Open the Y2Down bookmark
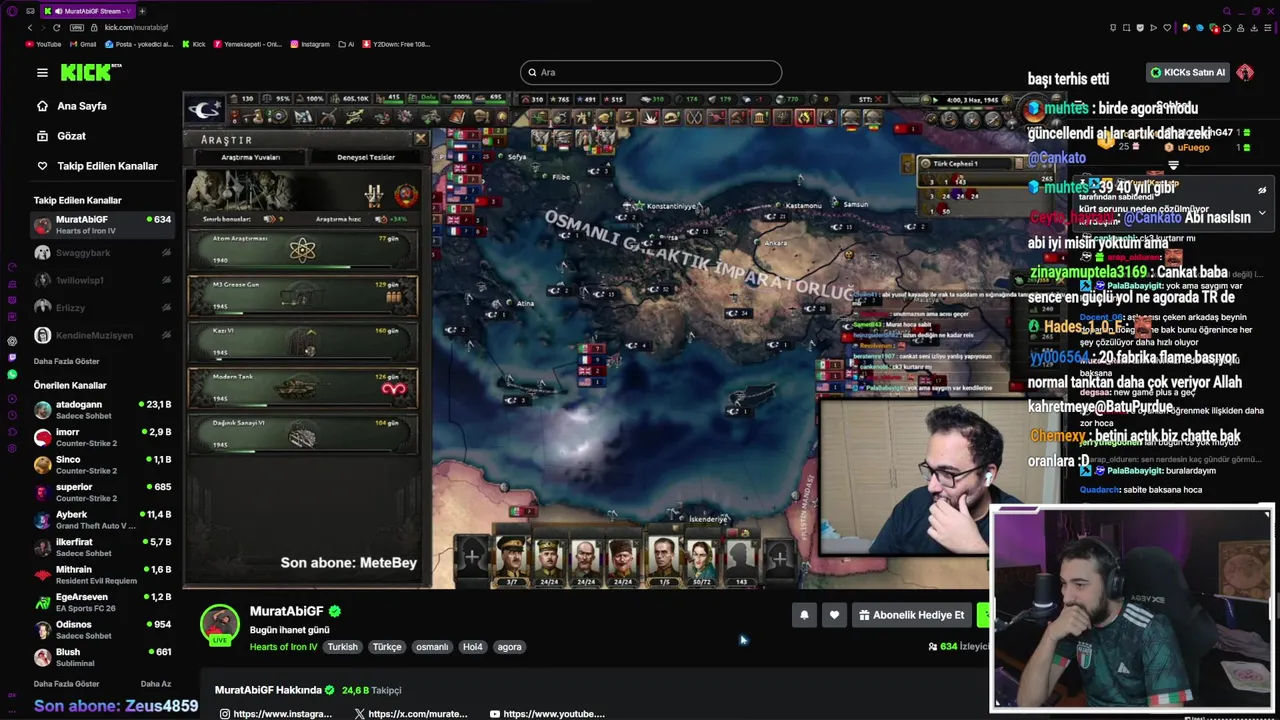The image size is (1280, 720). pos(397,44)
